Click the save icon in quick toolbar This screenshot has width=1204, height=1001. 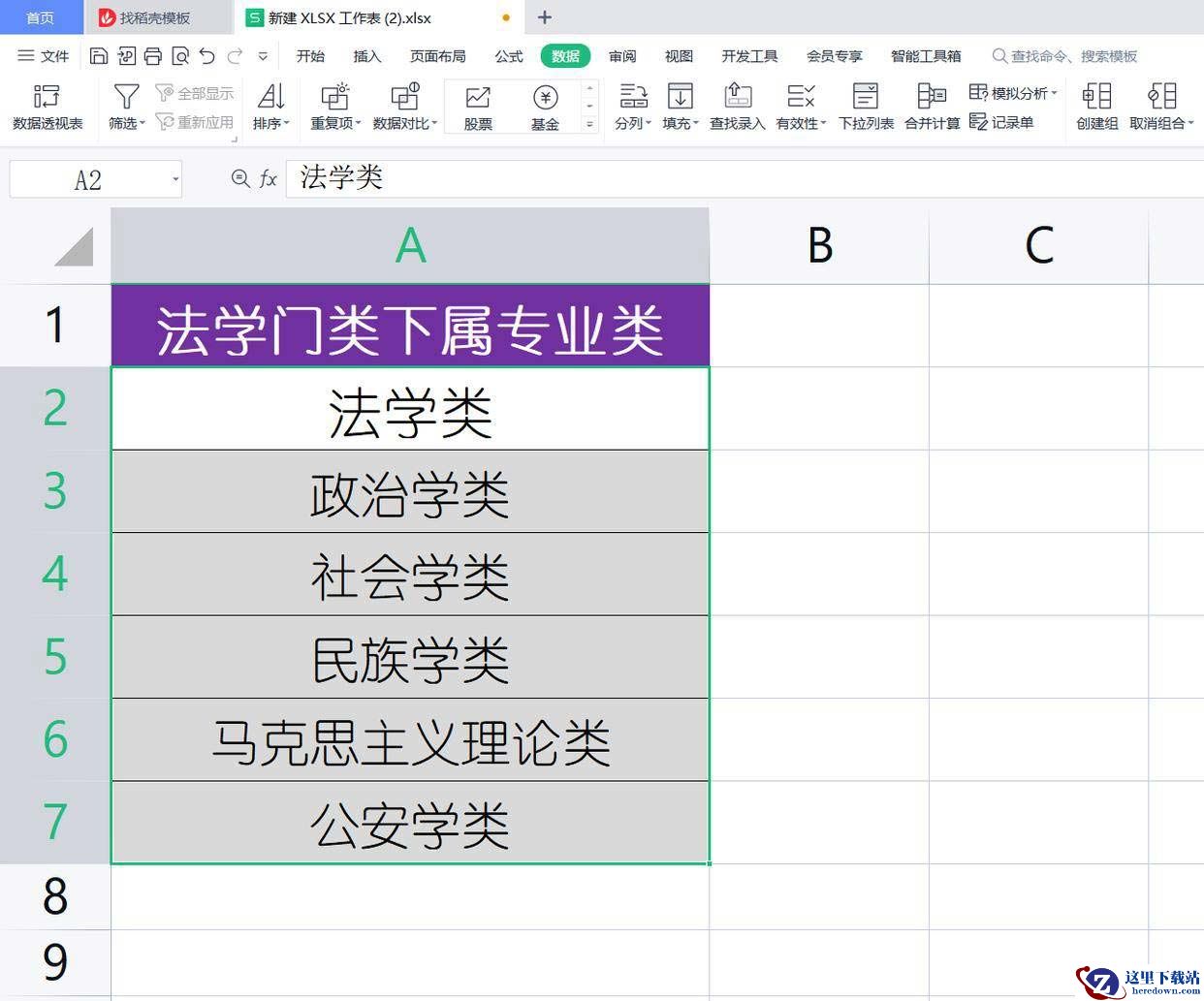coord(98,56)
